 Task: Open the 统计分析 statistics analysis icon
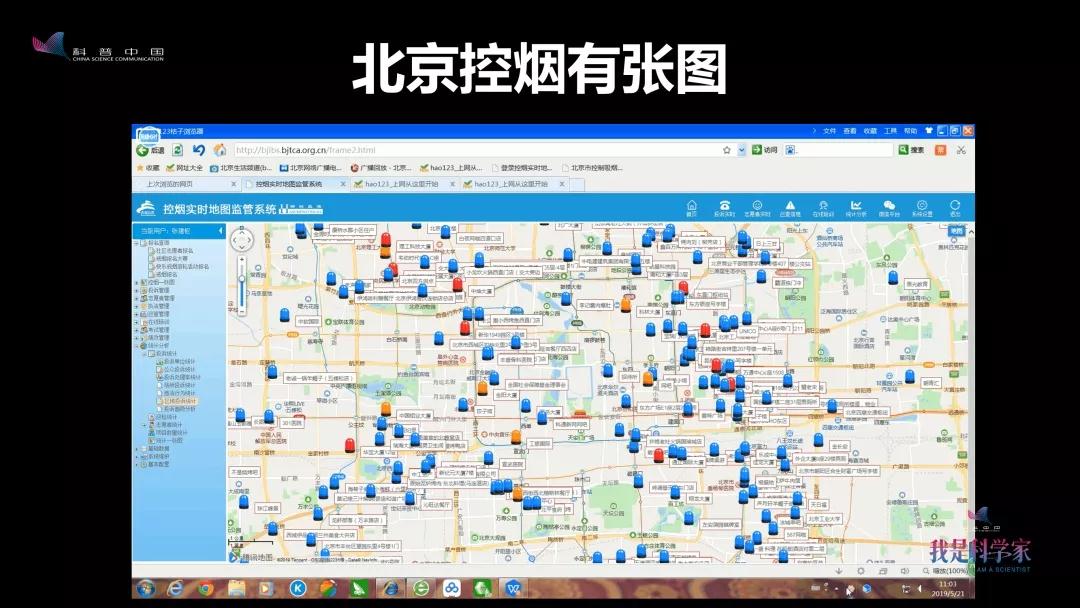click(x=857, y=204)
